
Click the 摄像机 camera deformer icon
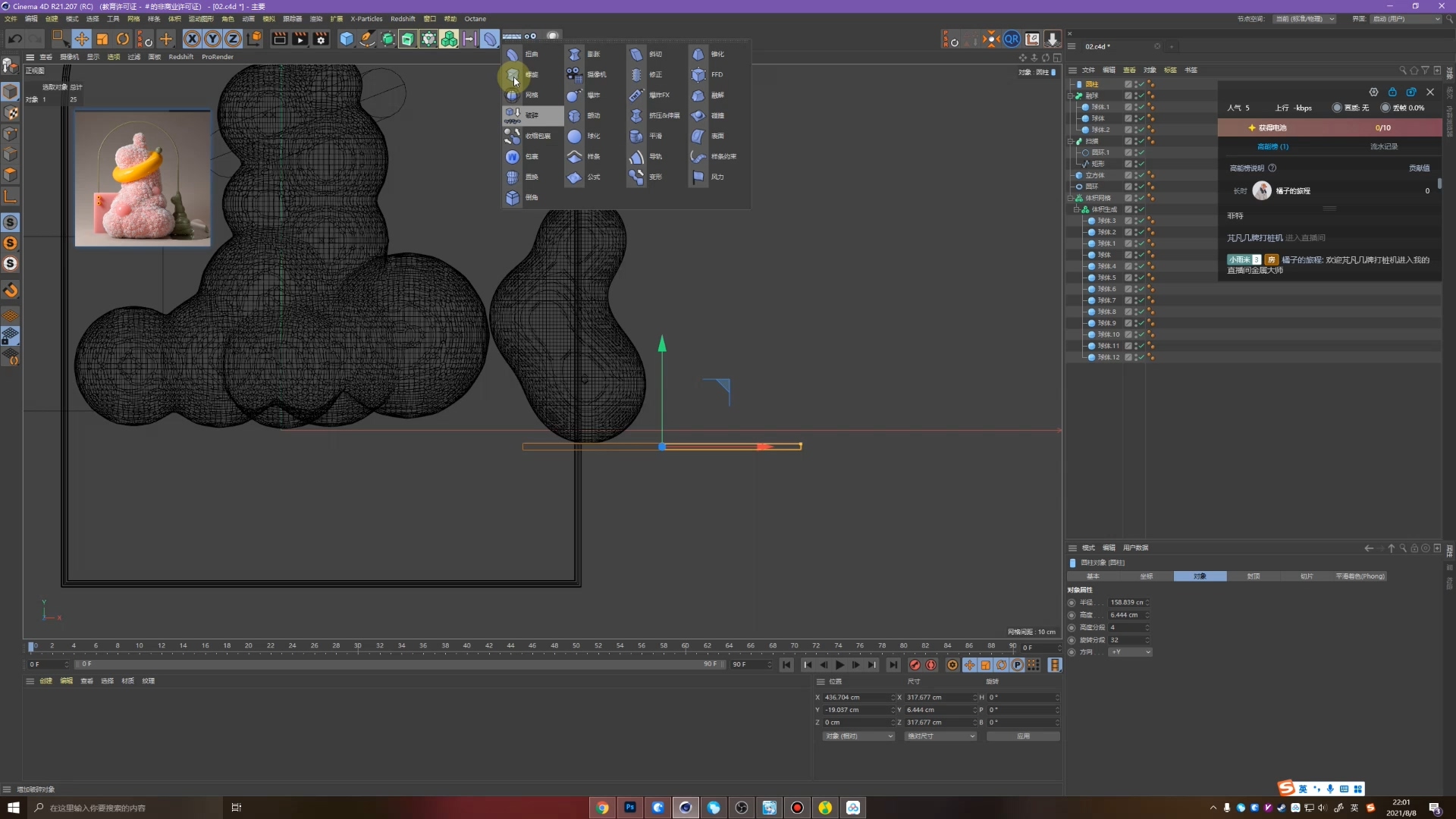click(x=574, y=74)
